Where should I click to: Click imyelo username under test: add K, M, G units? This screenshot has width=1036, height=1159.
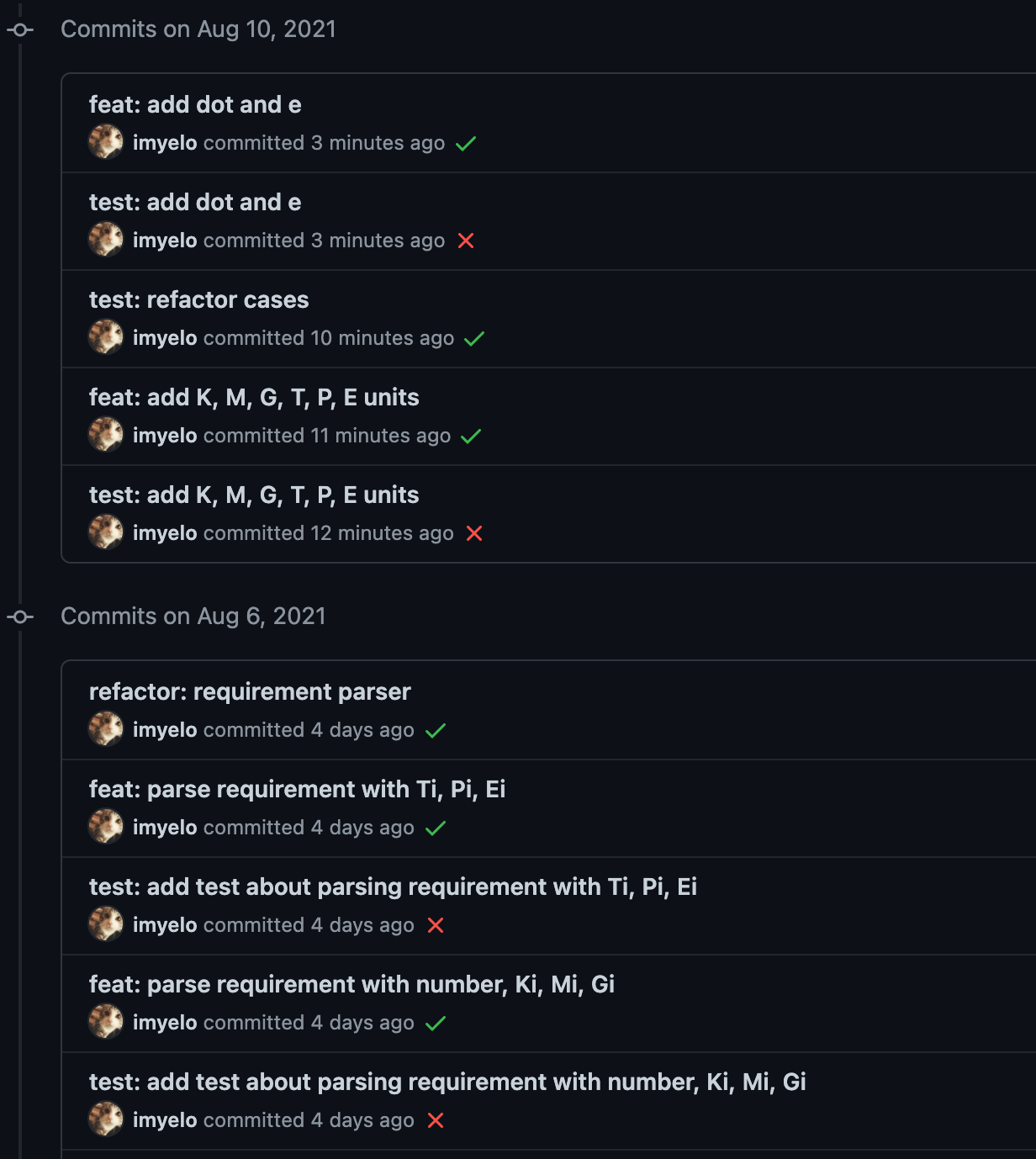click(165, 533)
